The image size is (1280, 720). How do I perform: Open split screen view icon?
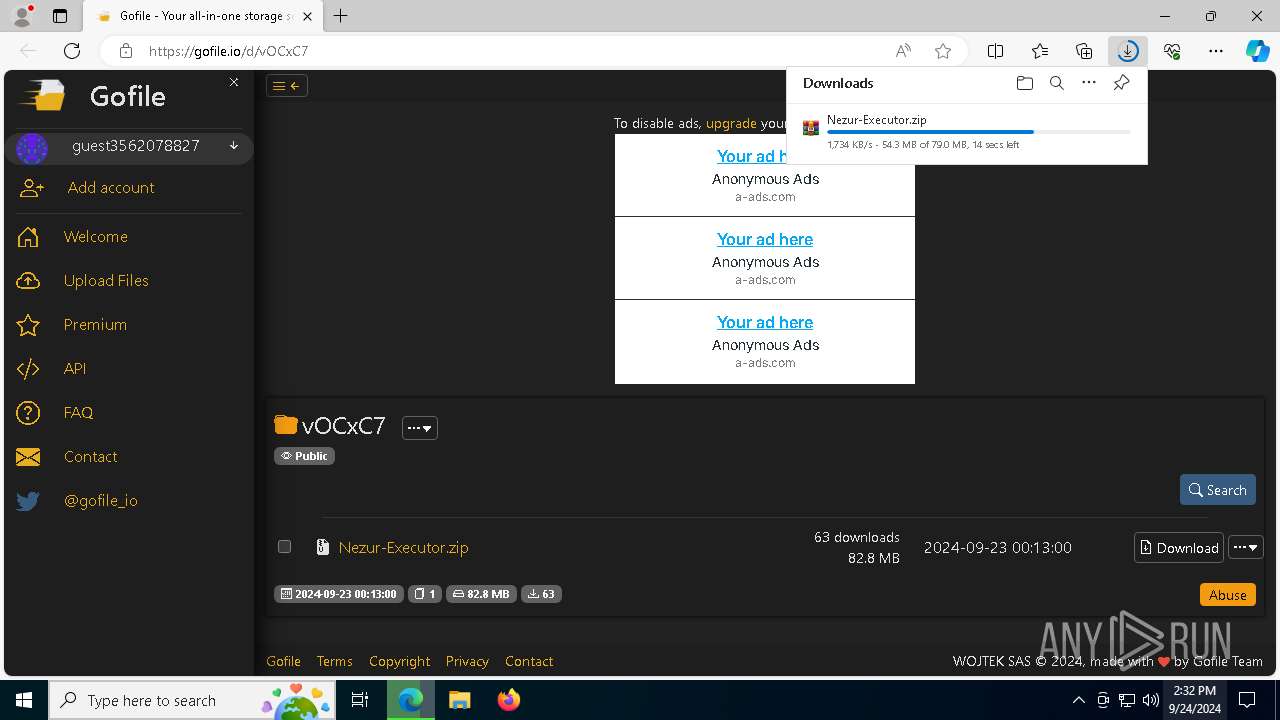pyautogui.click(x=996, y=51)
